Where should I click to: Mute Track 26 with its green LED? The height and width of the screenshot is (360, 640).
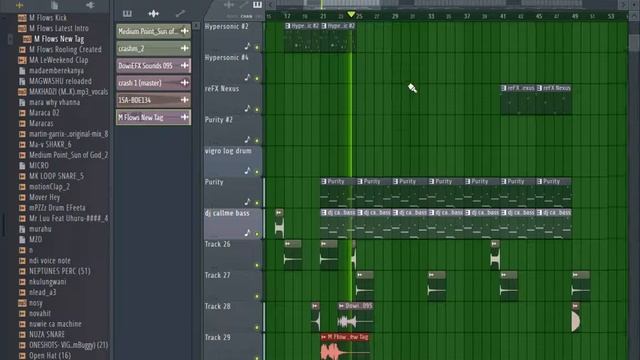coord(257,265)
